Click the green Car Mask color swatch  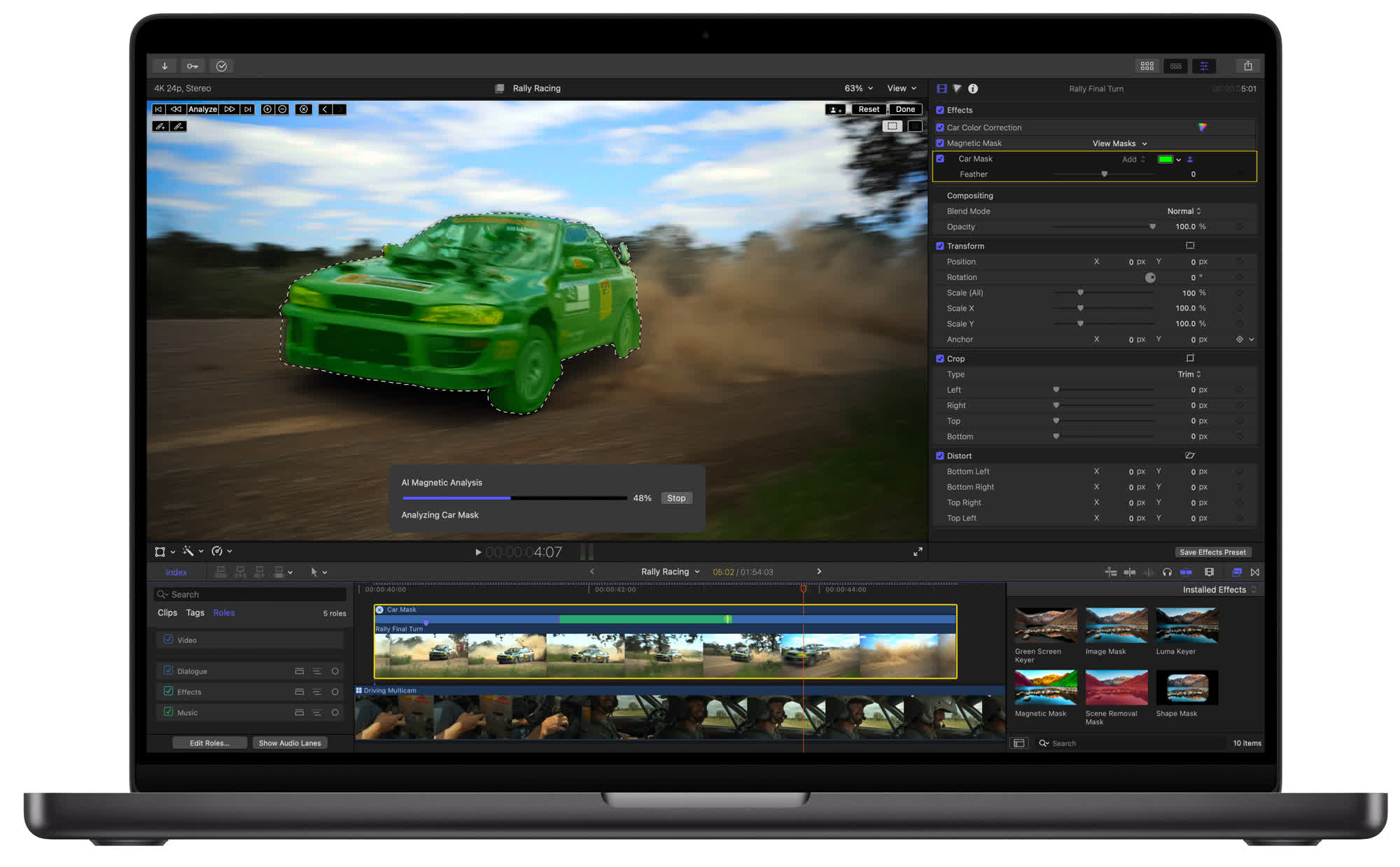(x=1165, y=160)
